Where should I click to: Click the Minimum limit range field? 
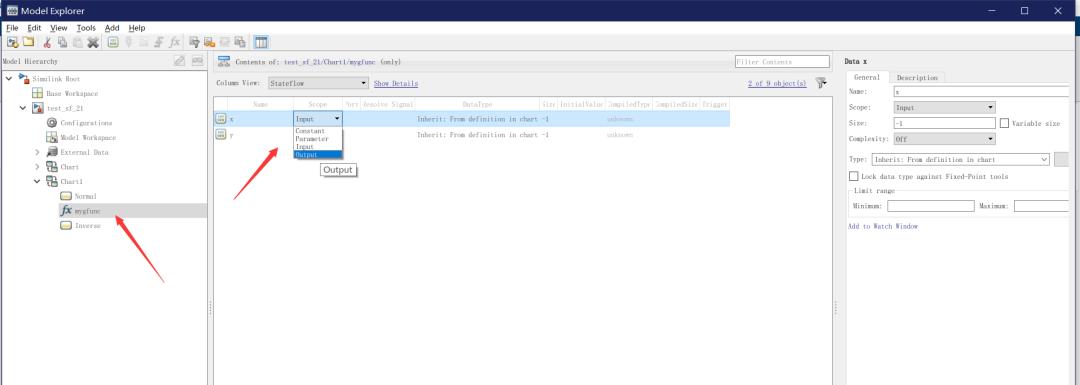pos(931,206)
